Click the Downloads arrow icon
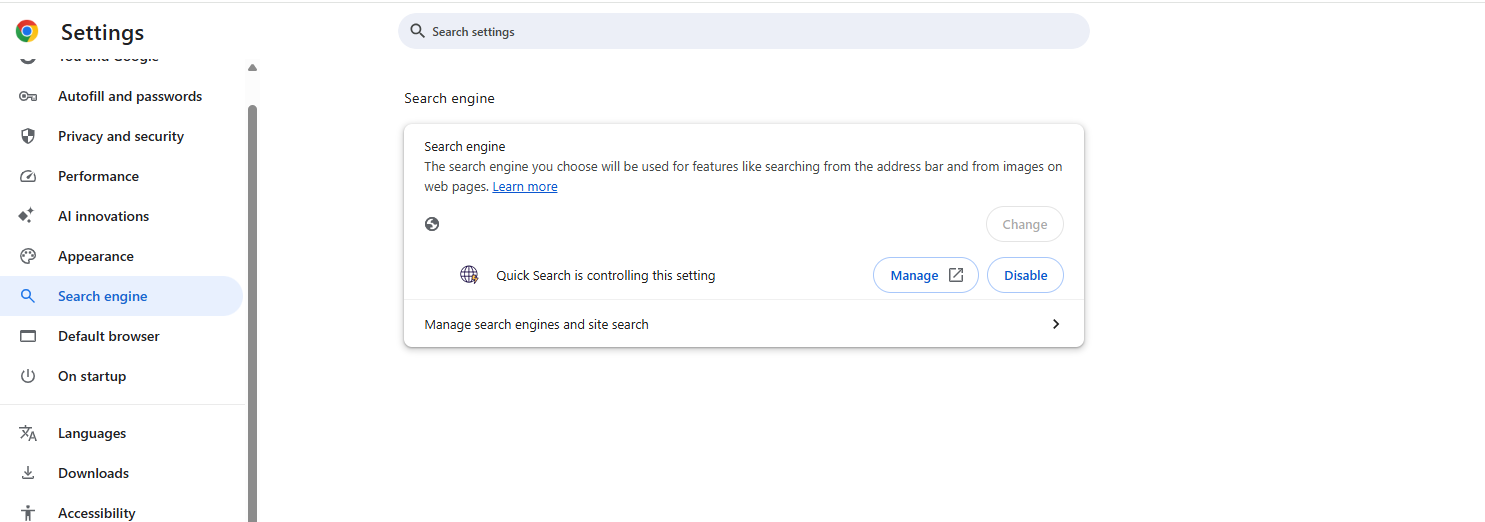1485x522 pixels. (28, 473)
